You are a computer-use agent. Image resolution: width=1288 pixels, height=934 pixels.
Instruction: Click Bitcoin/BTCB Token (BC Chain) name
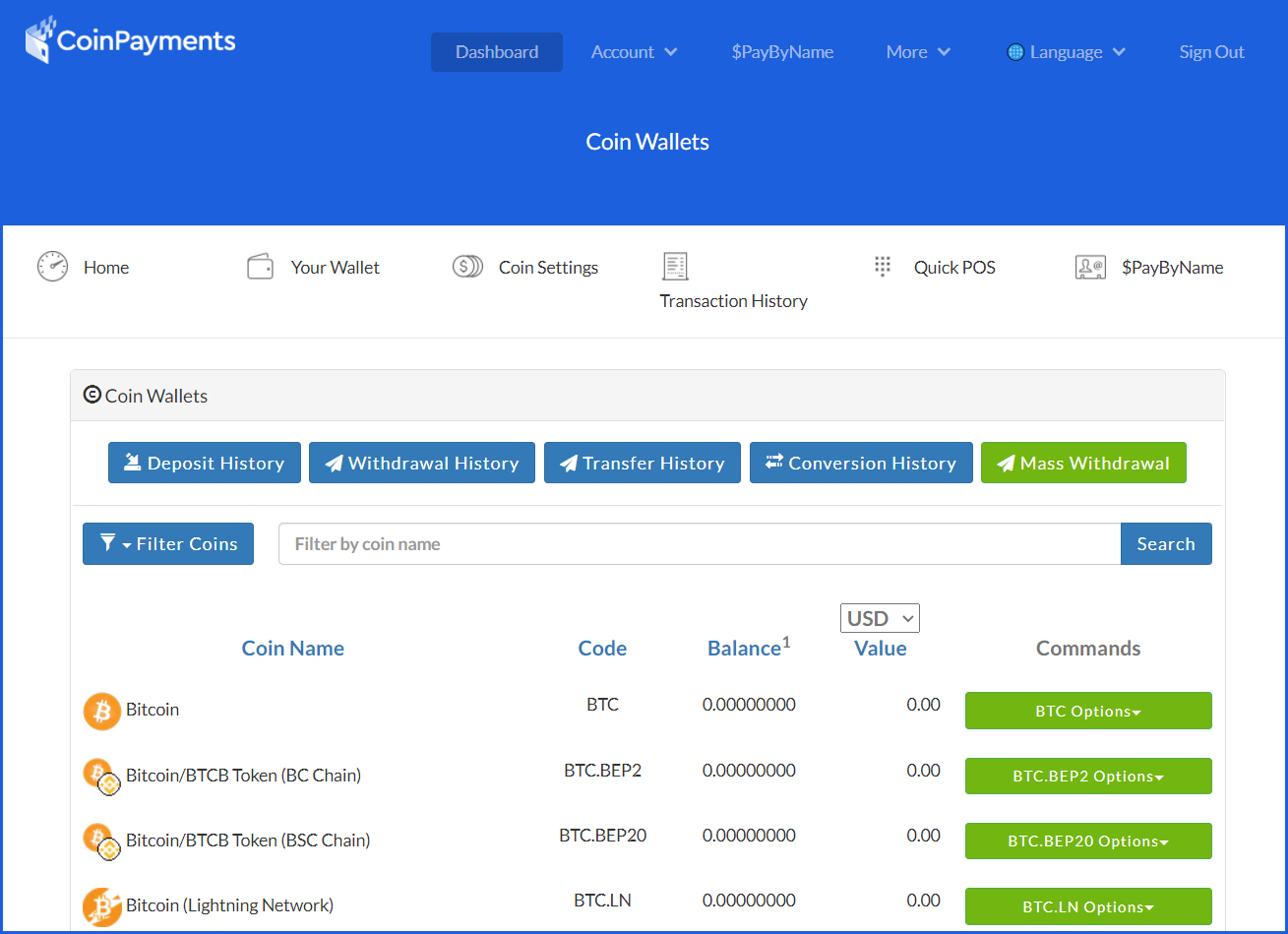point(243,775)
